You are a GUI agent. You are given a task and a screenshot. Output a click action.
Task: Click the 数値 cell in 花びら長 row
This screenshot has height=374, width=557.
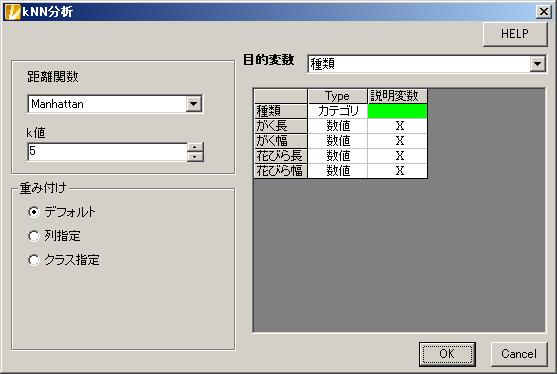click(x=337, y=156)
